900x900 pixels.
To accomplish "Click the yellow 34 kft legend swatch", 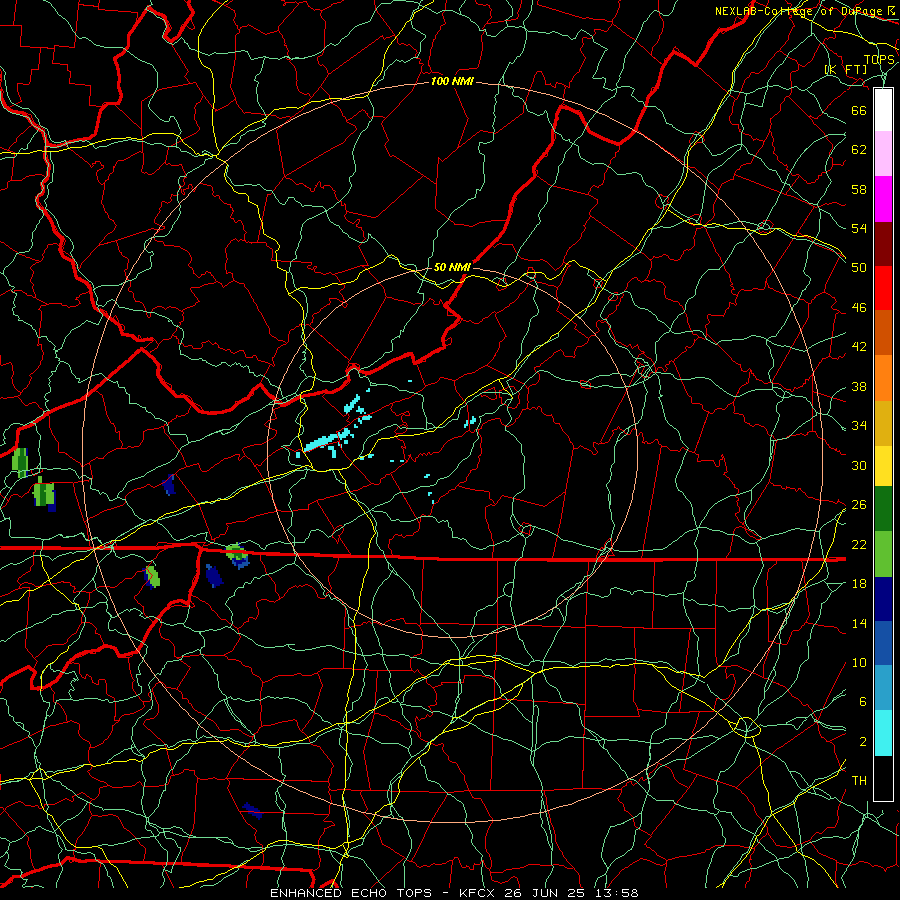I will 883,466.
